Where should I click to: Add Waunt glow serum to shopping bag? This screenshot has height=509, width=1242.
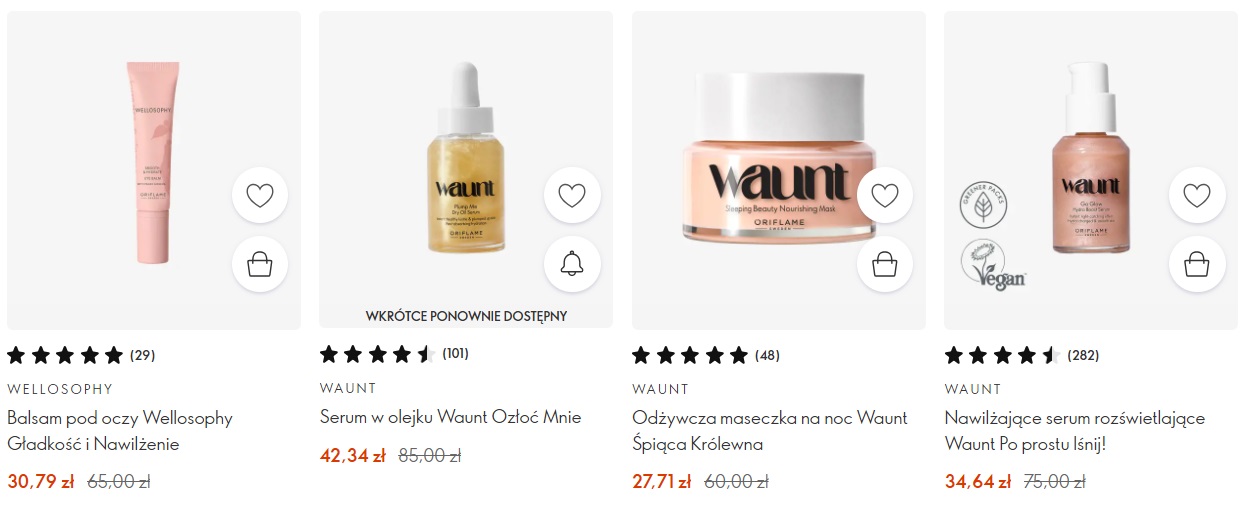(1197, 264)
